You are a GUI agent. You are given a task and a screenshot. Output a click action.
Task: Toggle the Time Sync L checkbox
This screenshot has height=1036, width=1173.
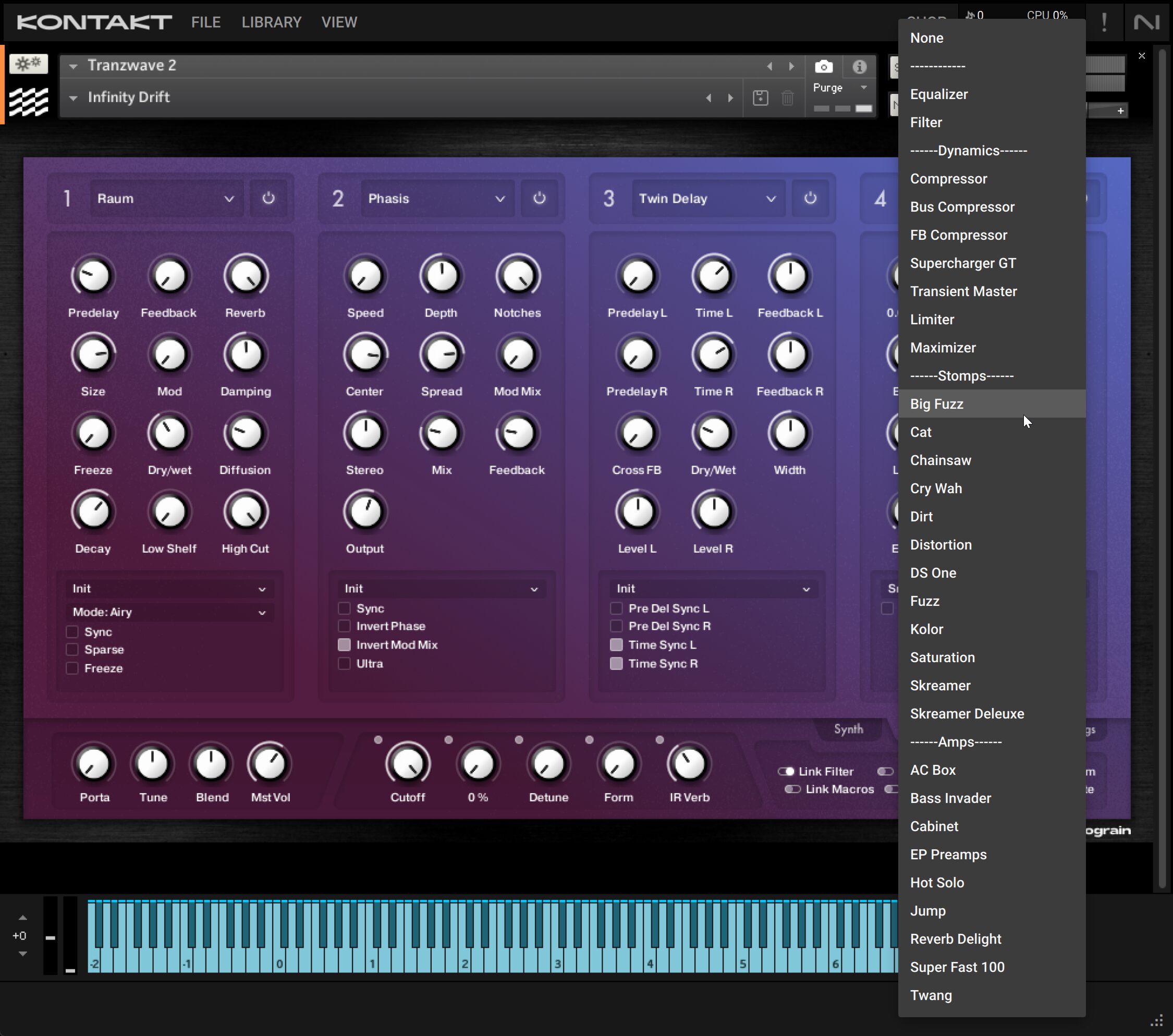[616, 644]
